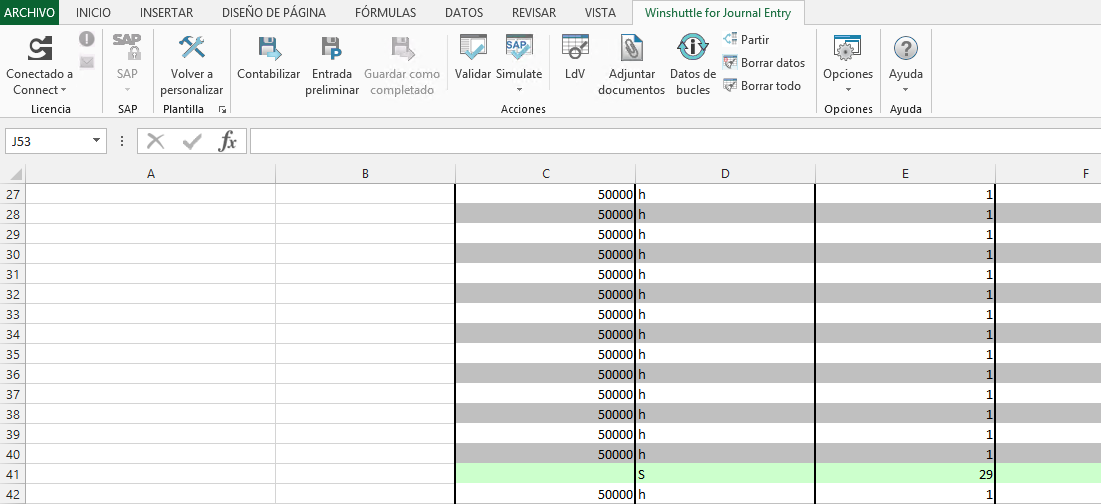Click the Ayuda question mark icon
Image resolution: width=1101 pixels, height=504 pixels.
906,48
